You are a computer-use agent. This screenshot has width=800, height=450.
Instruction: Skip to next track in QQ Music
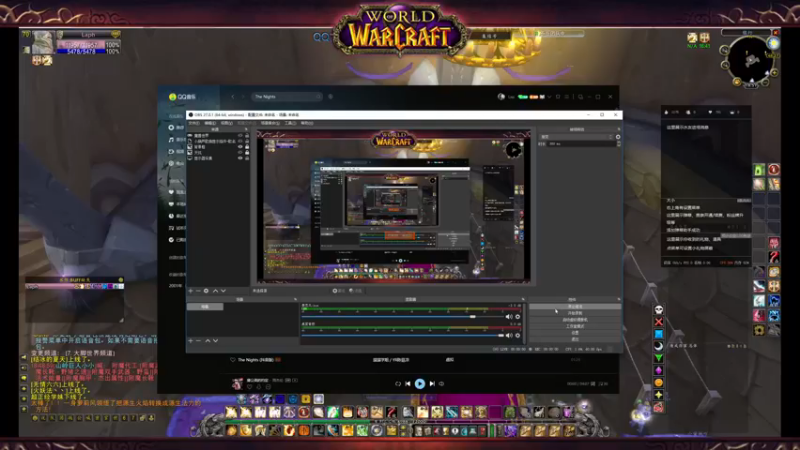432,384
